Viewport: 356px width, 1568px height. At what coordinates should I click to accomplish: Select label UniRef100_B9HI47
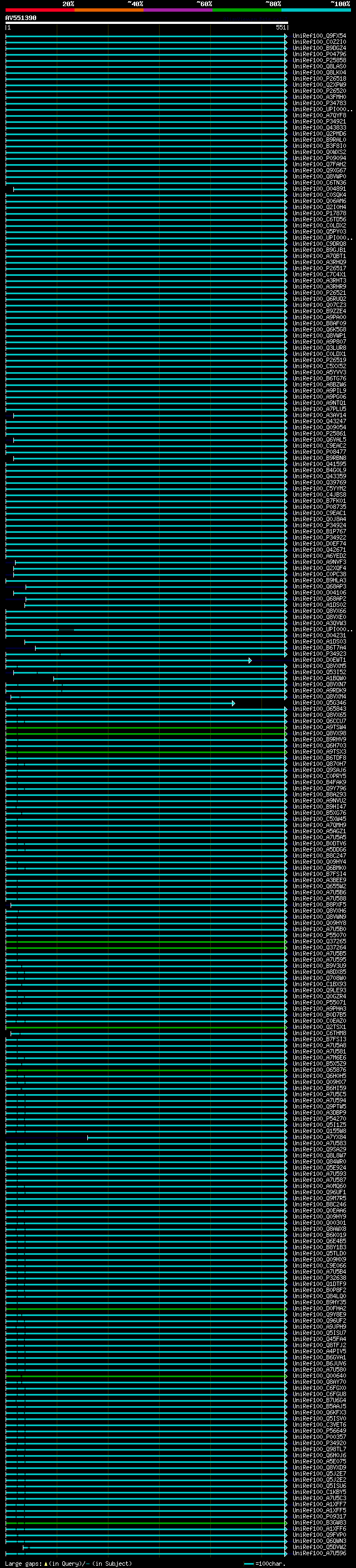point(319,807)
